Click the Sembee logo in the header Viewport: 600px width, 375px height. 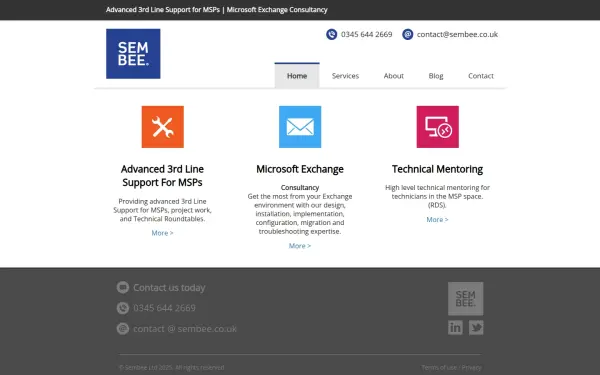(133, 54)
